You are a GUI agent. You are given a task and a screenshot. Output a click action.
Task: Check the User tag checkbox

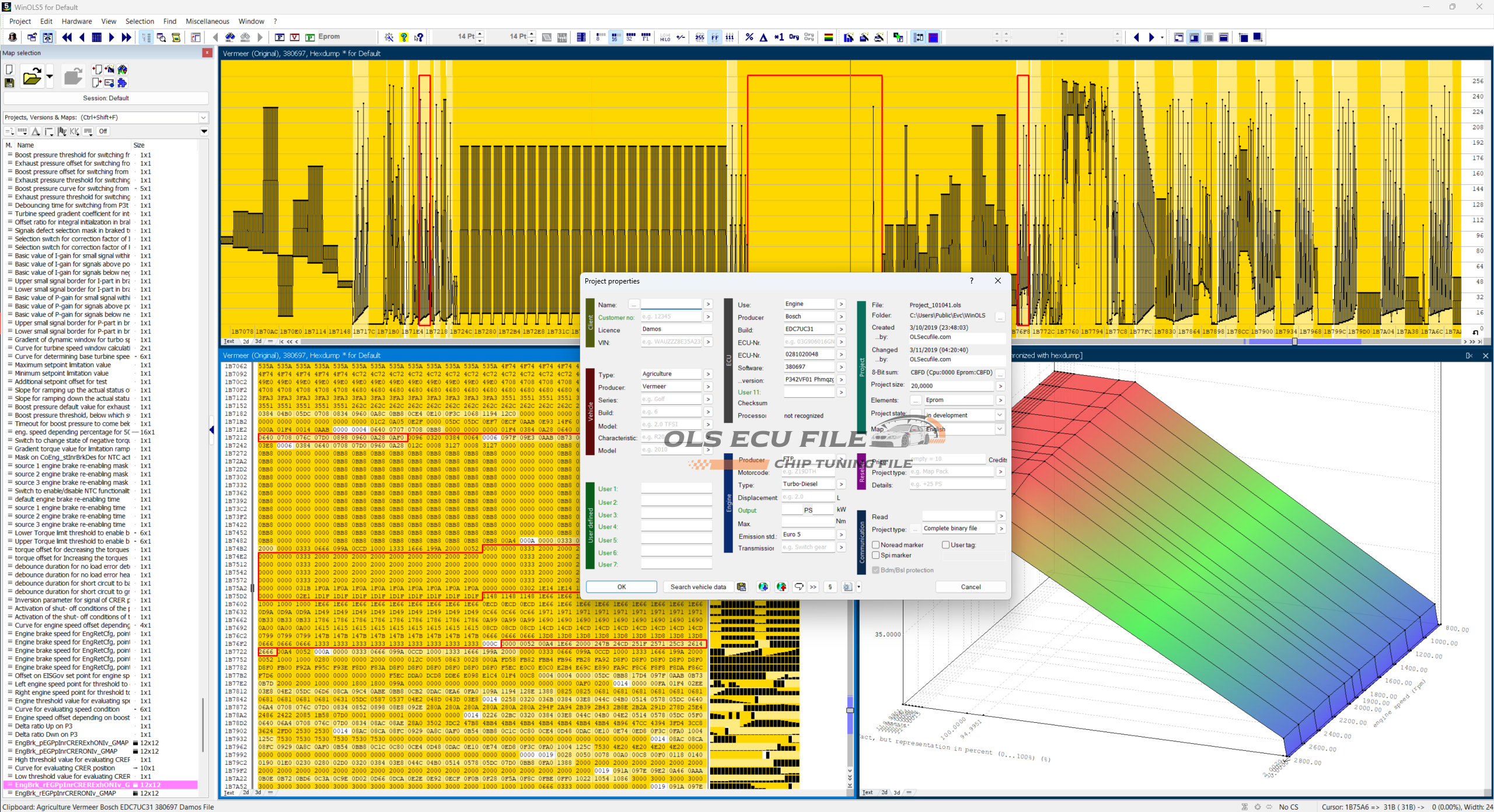coord(946,545)
